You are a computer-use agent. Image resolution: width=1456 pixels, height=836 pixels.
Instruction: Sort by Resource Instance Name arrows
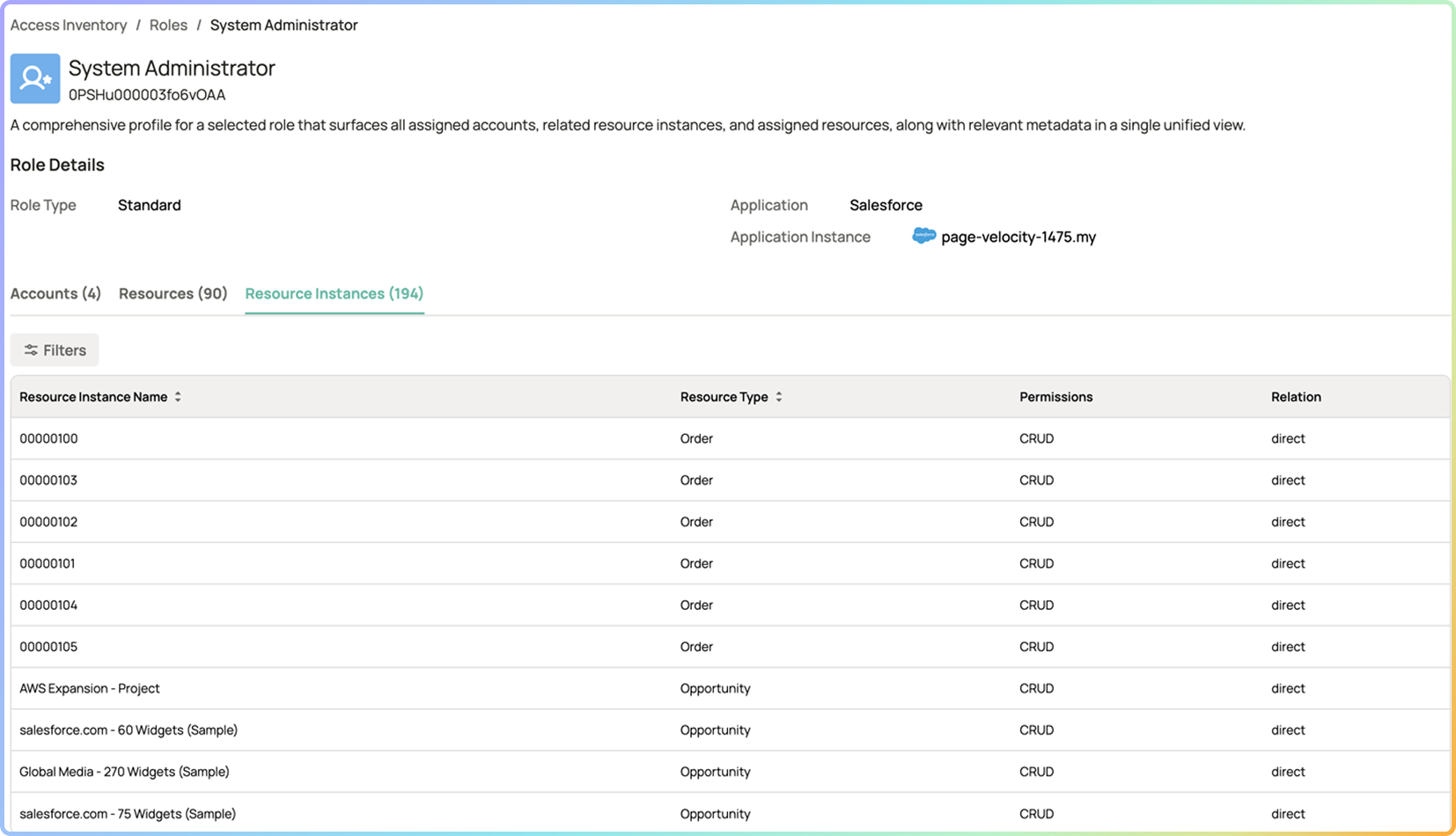pos(178,397)
